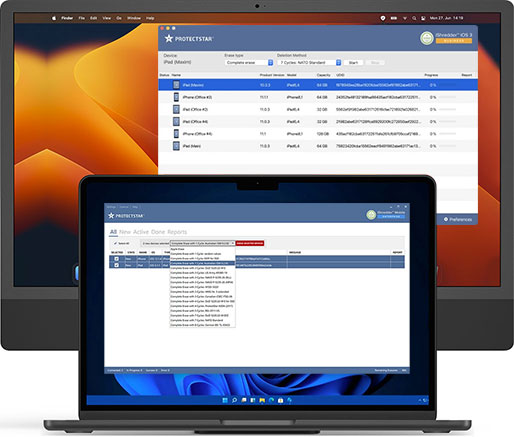514x437 pixels.
Task: Open the Microsoft Store bag icon on taskbar
Action: 281,400
